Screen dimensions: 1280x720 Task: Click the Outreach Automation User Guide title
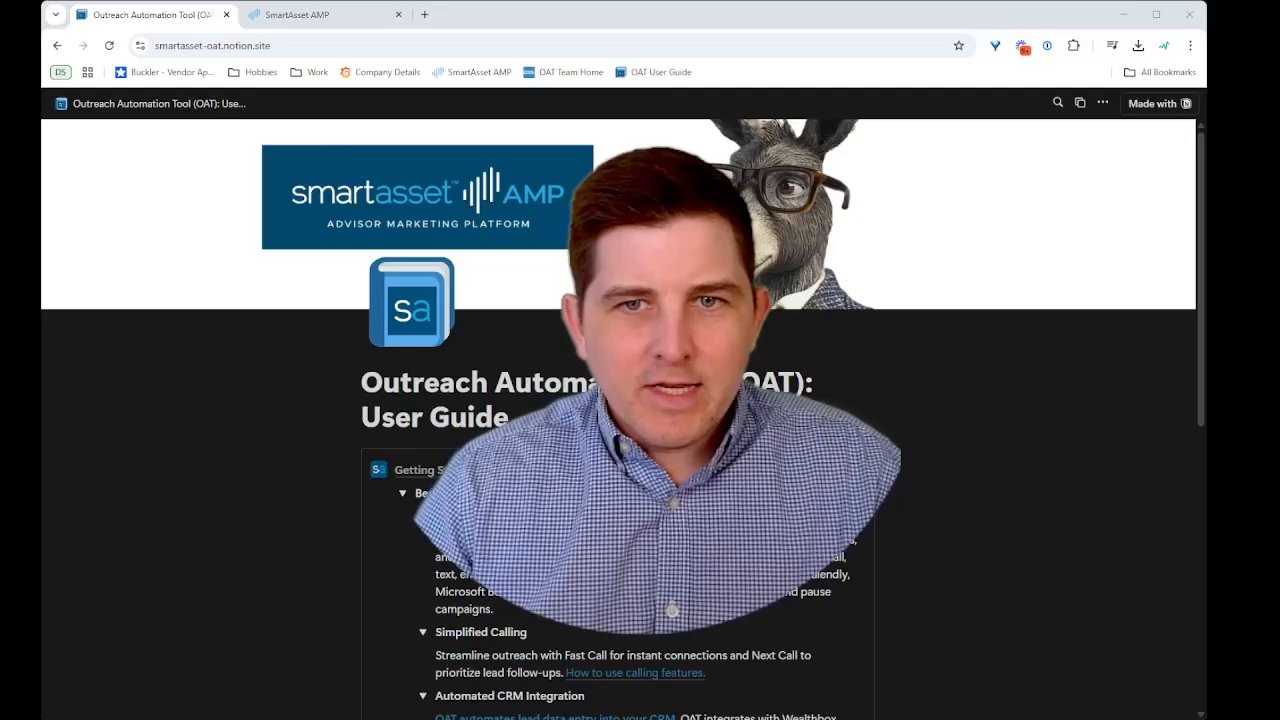point(586,399)
